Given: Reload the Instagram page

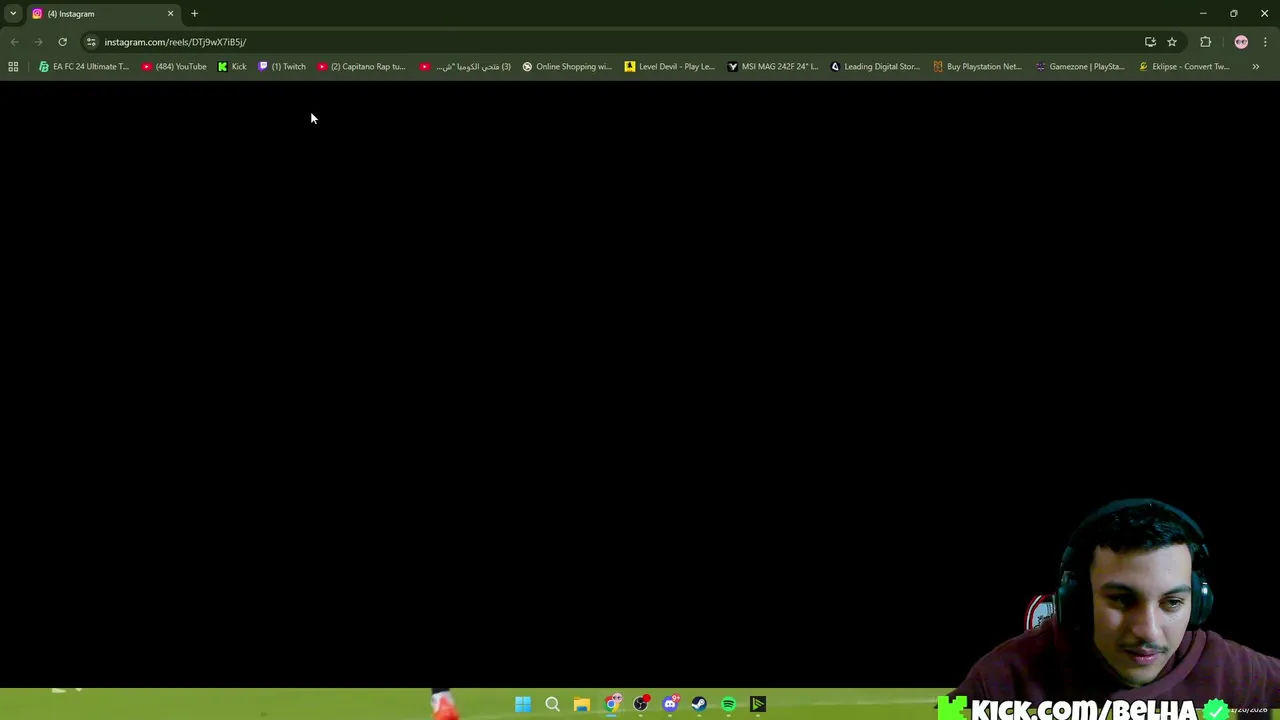Looking at the screenshot, I should tap(62, 42).
